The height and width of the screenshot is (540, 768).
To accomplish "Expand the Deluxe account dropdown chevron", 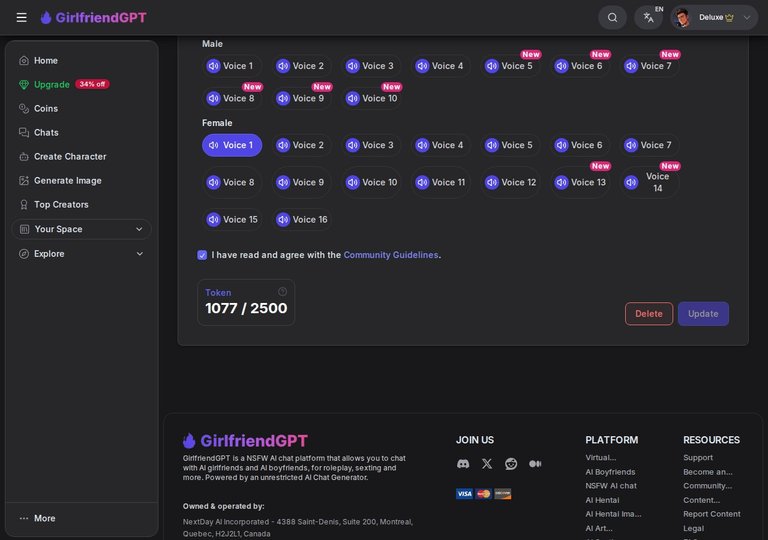I will tap(747, 18).
